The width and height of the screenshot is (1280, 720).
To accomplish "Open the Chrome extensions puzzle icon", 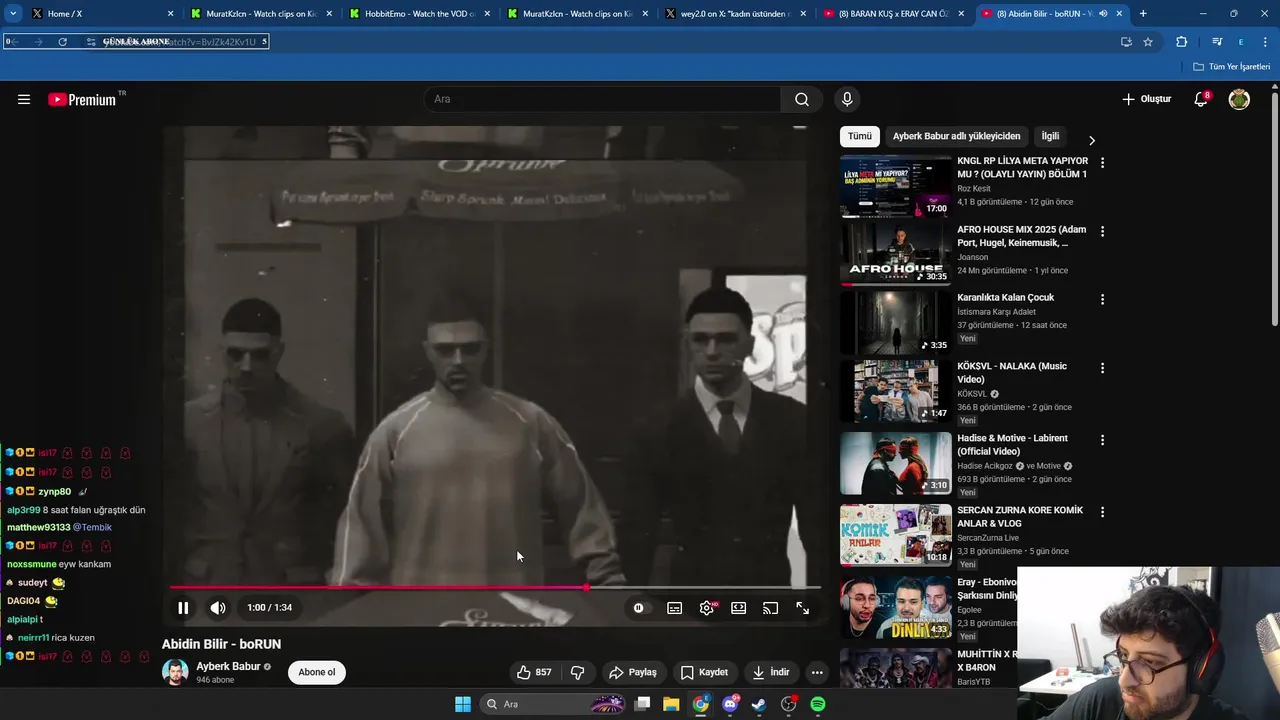I will (x=1181, y=42).
